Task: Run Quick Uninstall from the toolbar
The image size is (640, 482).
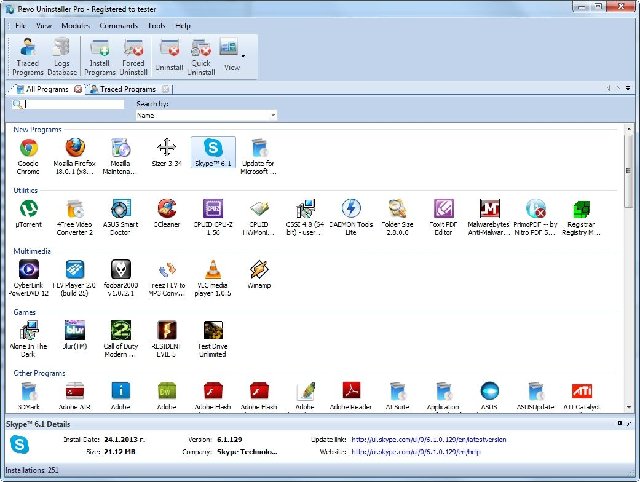Action: [x=201, y=56]
